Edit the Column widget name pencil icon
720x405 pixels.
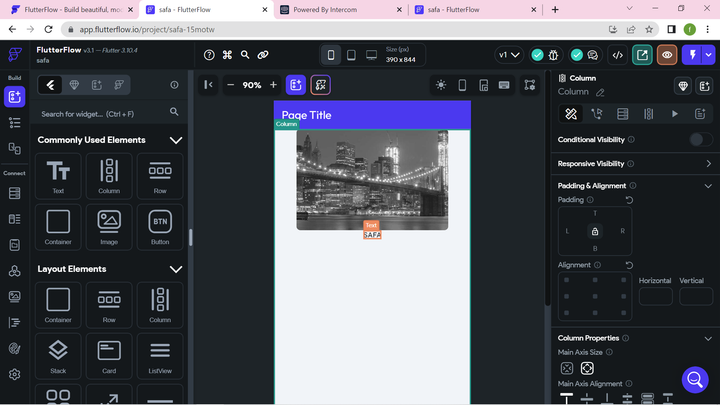coord(599,92)
